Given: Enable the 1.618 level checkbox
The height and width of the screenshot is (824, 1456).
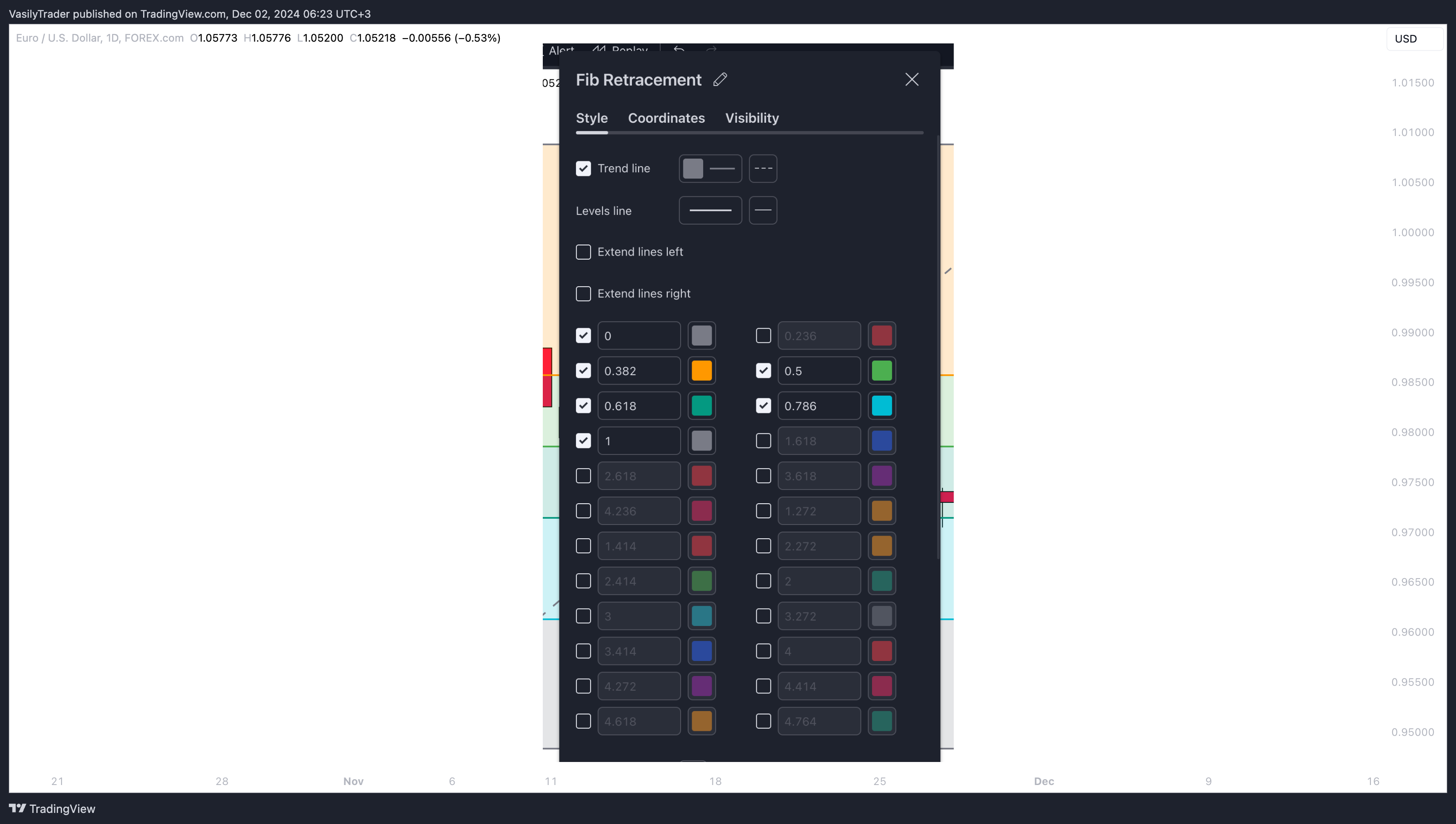Looking at the screenshot, I should 763,441.
